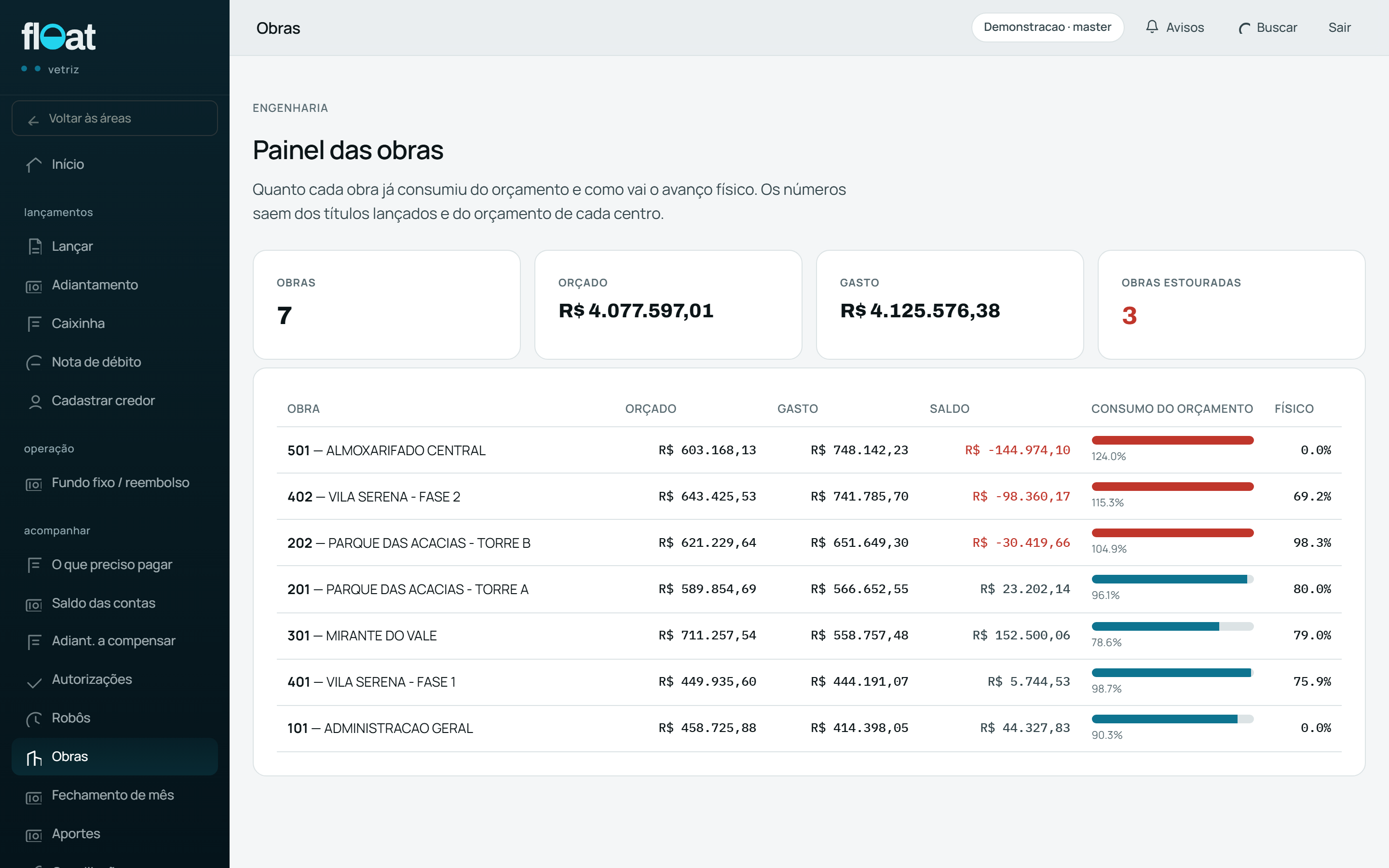Open Avisos notifications
Image resolution: width=1389 pixels, height=868 pixels.
point(1174,27)
